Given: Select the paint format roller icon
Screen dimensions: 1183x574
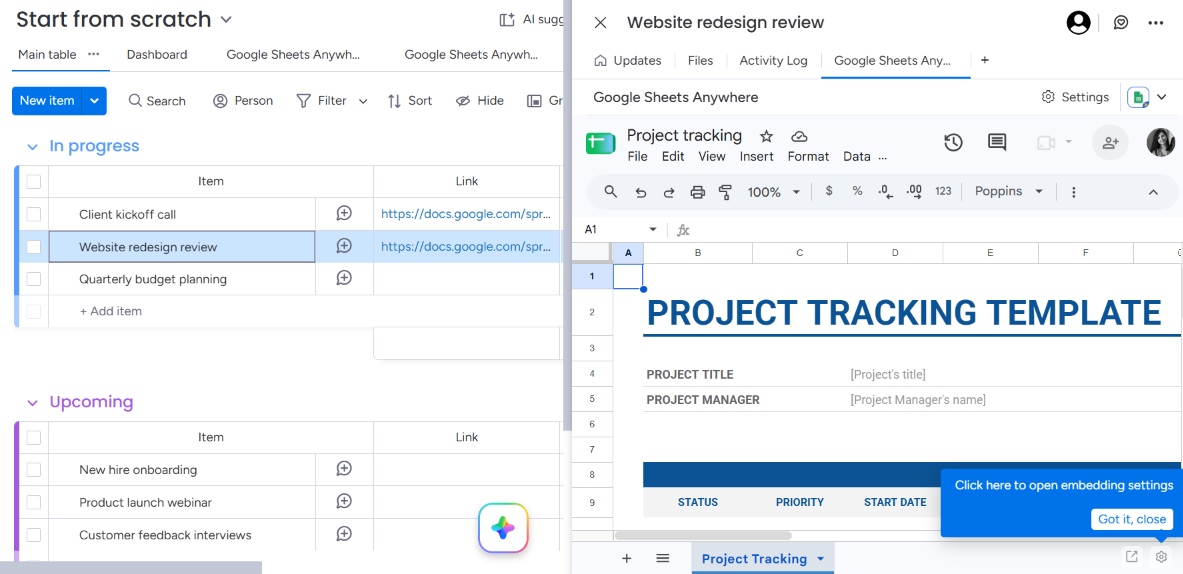Looking at the screenshot, I should pyautogui.click(x=725, y=192).
